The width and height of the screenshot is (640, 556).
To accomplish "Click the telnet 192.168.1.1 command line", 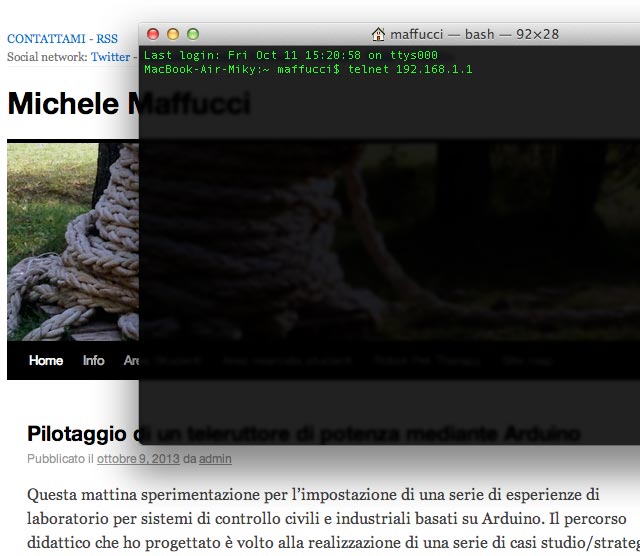I will click(x=410, y=69).
